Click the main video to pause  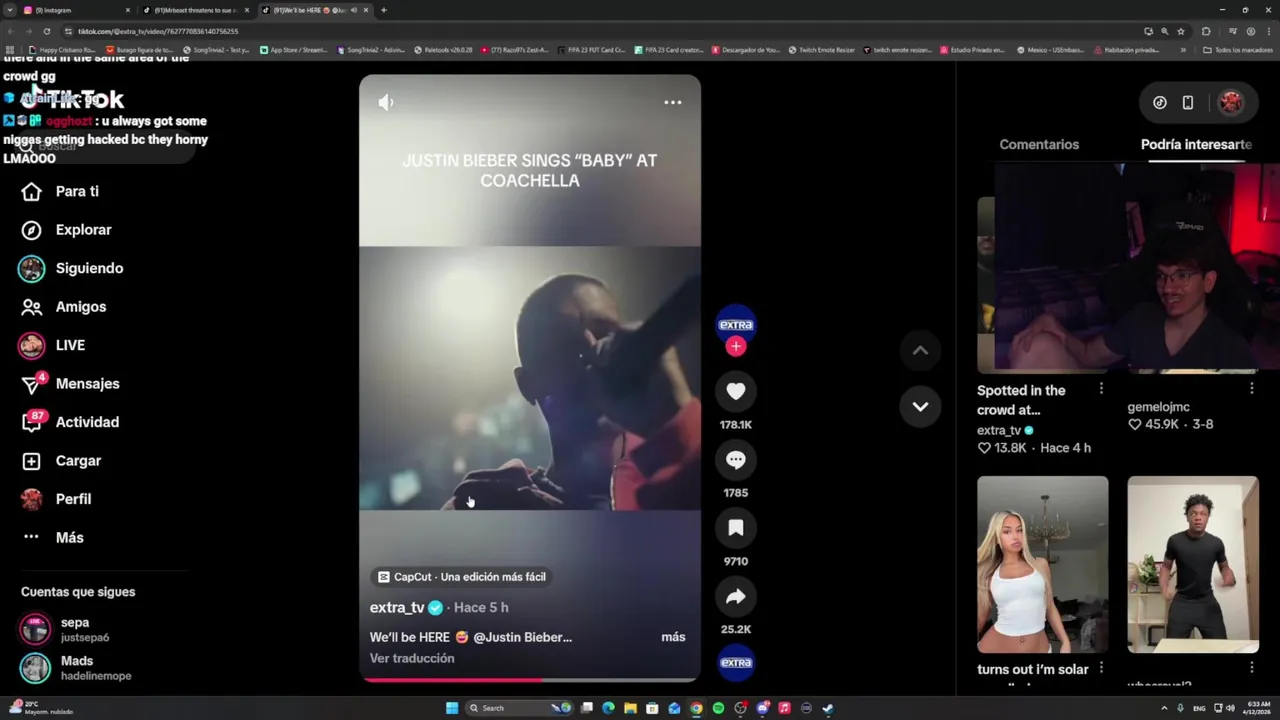pos(530,378)
